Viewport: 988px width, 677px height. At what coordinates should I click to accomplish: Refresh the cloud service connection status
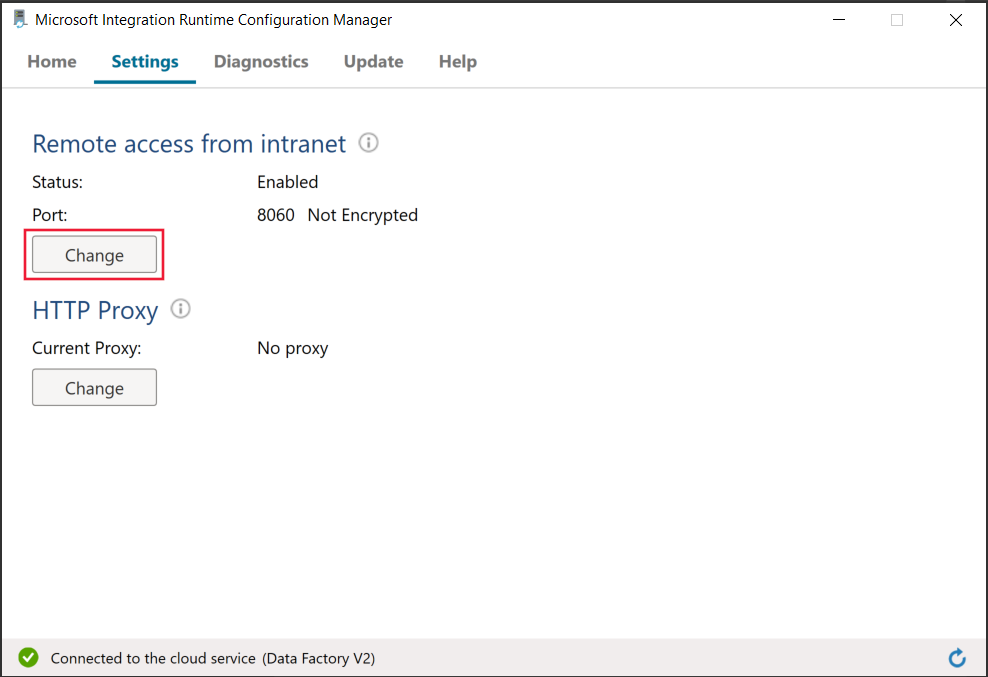coord(957,658)
